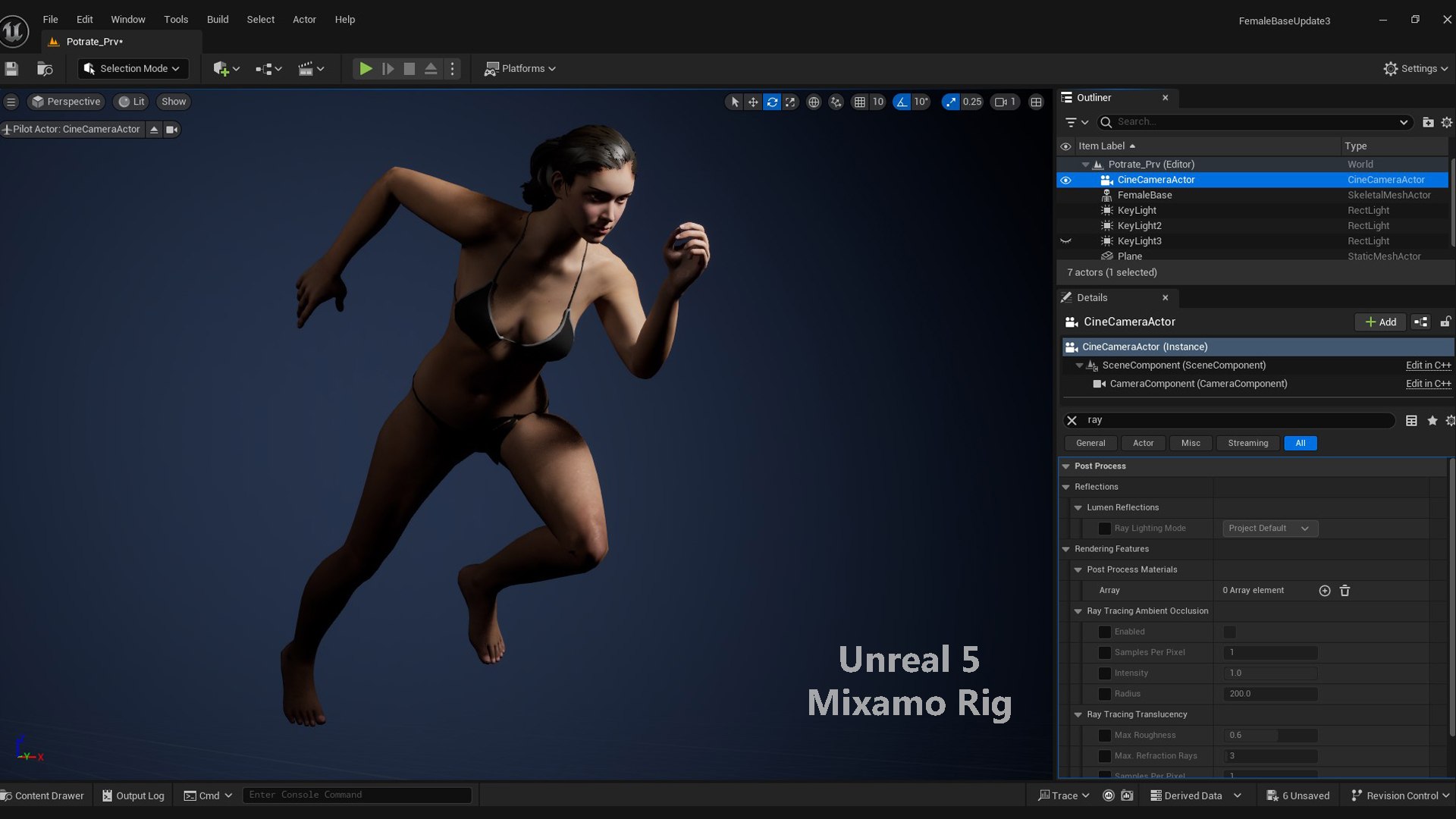Open Outliner settings gear
1456x819 pixels.
click(x=1447, y=122)
